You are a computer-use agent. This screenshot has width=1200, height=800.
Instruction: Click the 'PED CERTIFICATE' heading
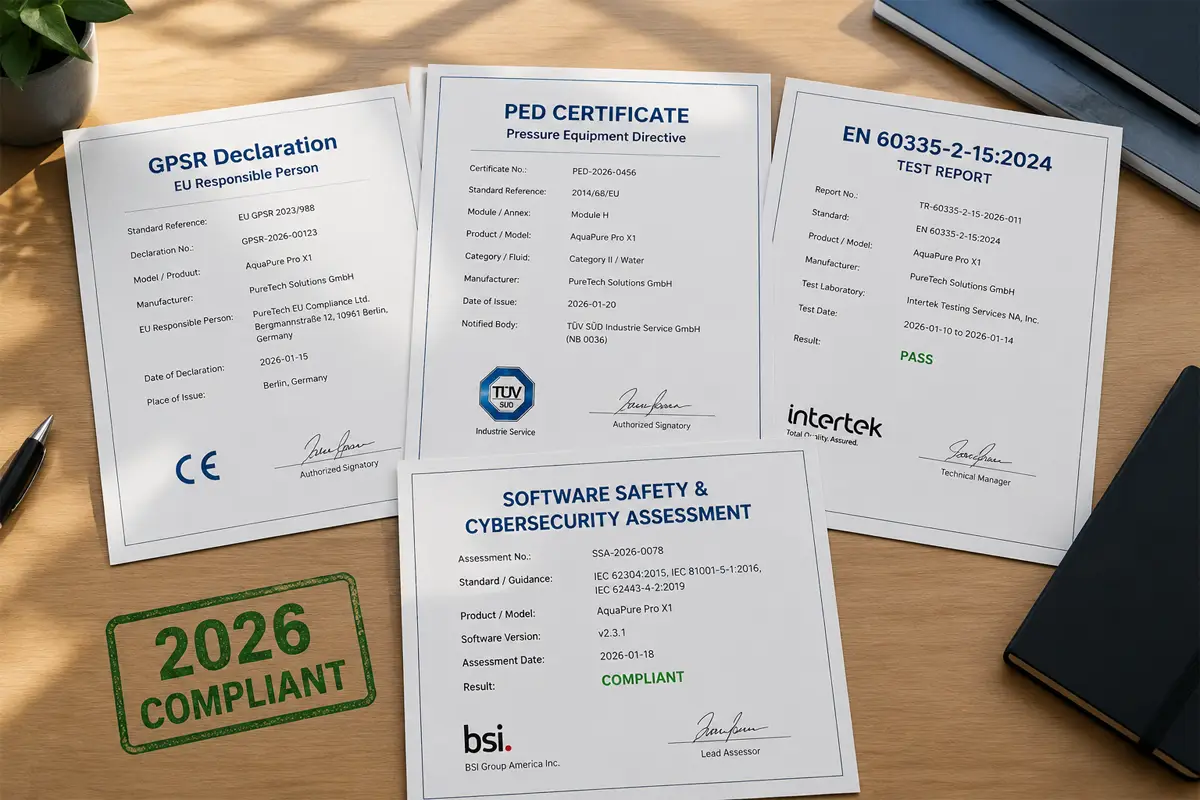pos(596,113)
